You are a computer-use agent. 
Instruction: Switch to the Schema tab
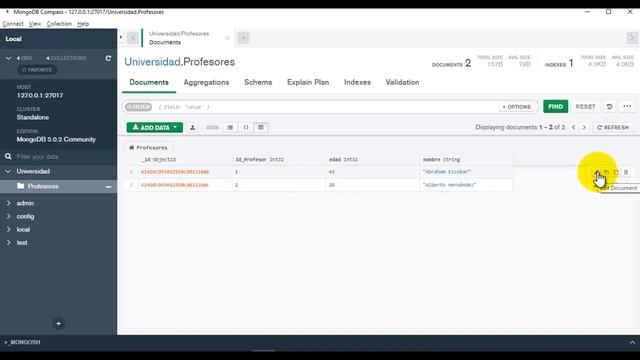258,82
